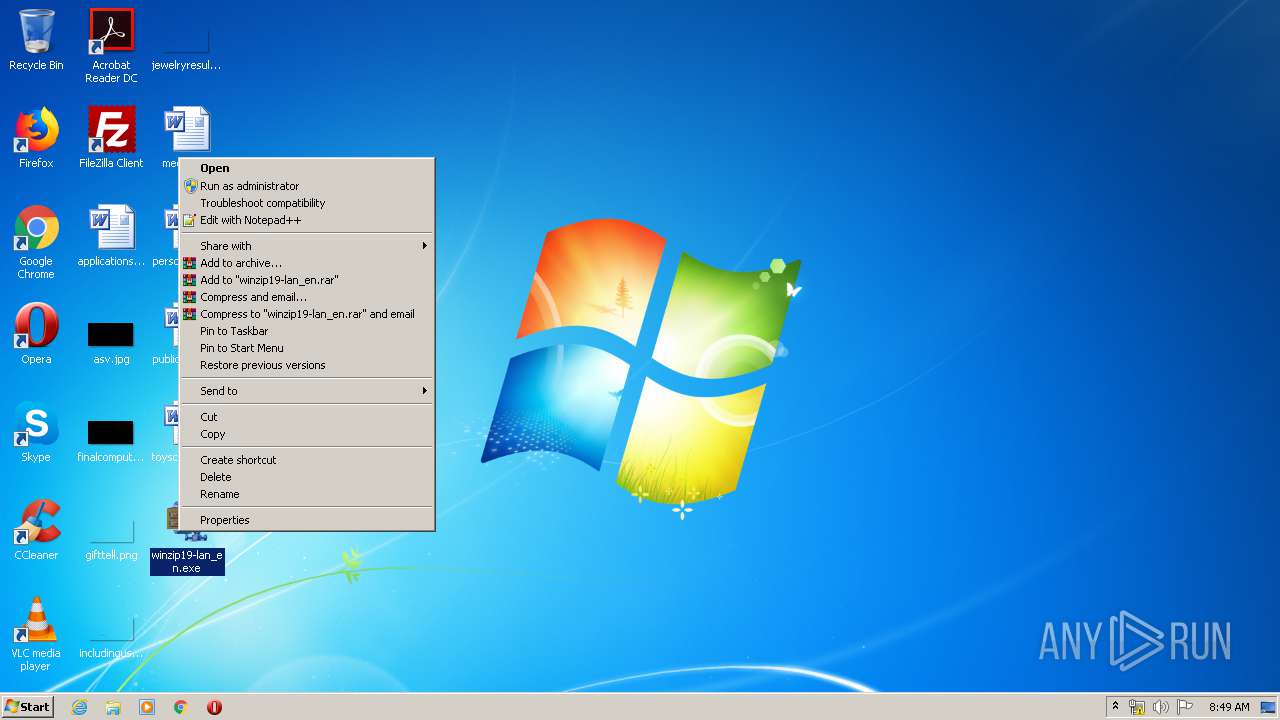1280x720 pixels.
Task: Open Opera from the taskbar
Action: (214, 707)
